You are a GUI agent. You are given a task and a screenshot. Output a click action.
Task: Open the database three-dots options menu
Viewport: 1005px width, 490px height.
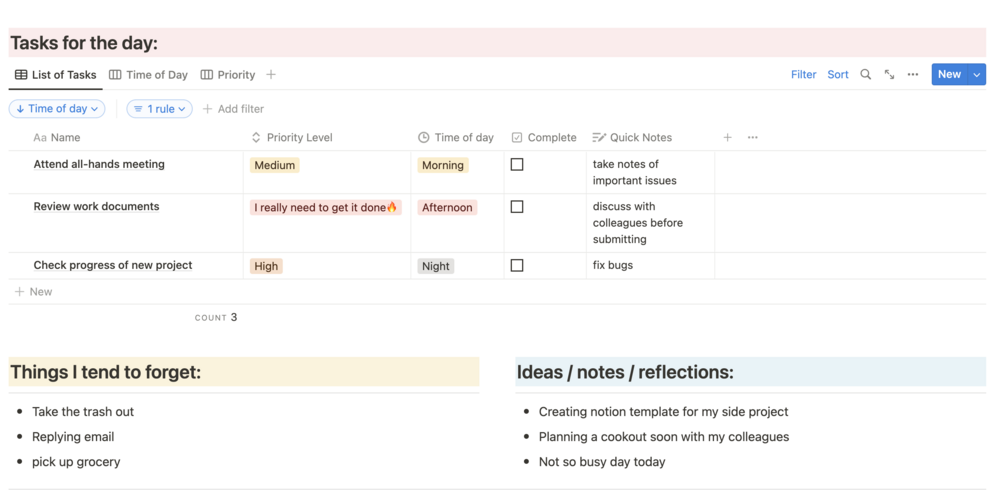click(913, 75)
